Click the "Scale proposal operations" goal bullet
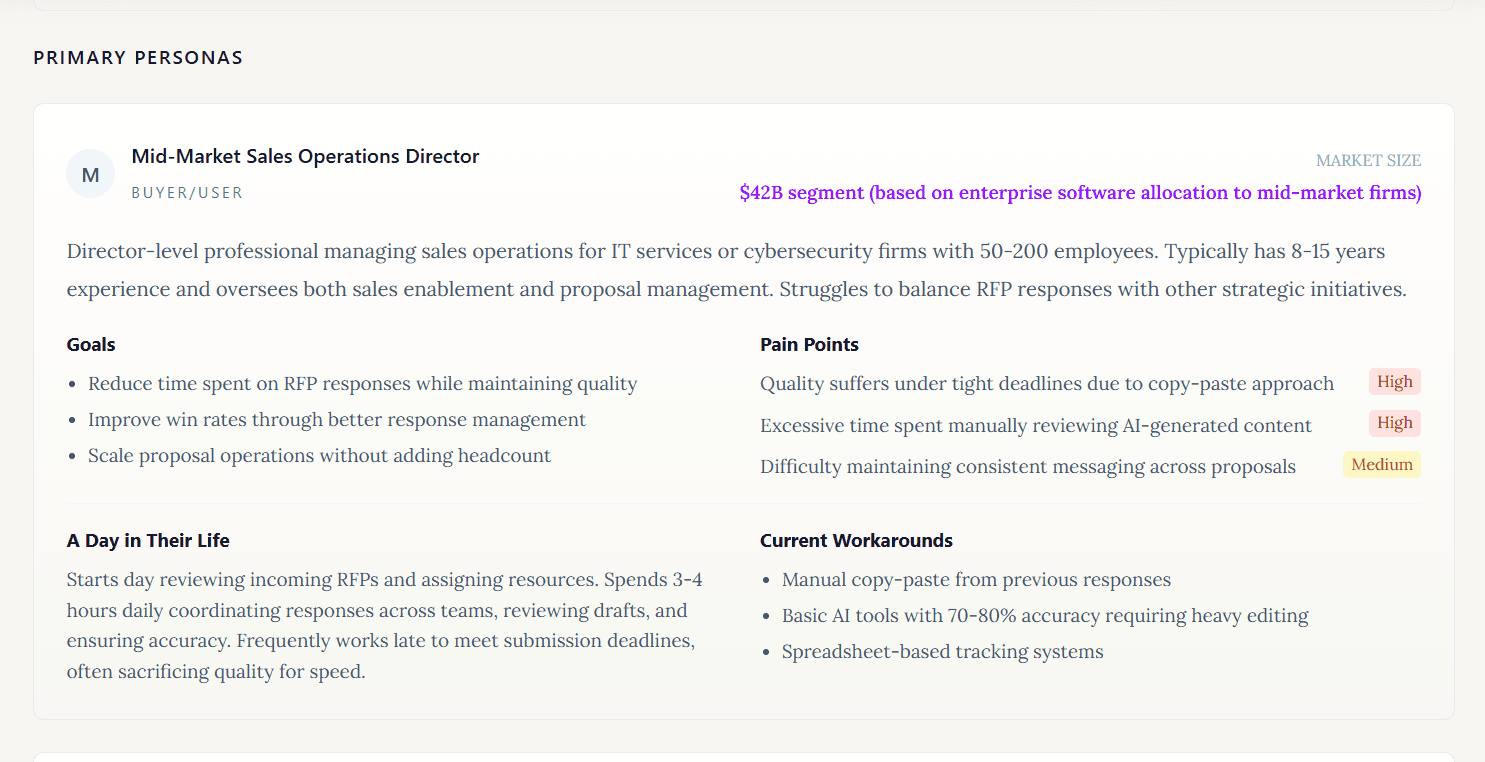The width and height of the screenshot is (1485, 762). point(319,456)
